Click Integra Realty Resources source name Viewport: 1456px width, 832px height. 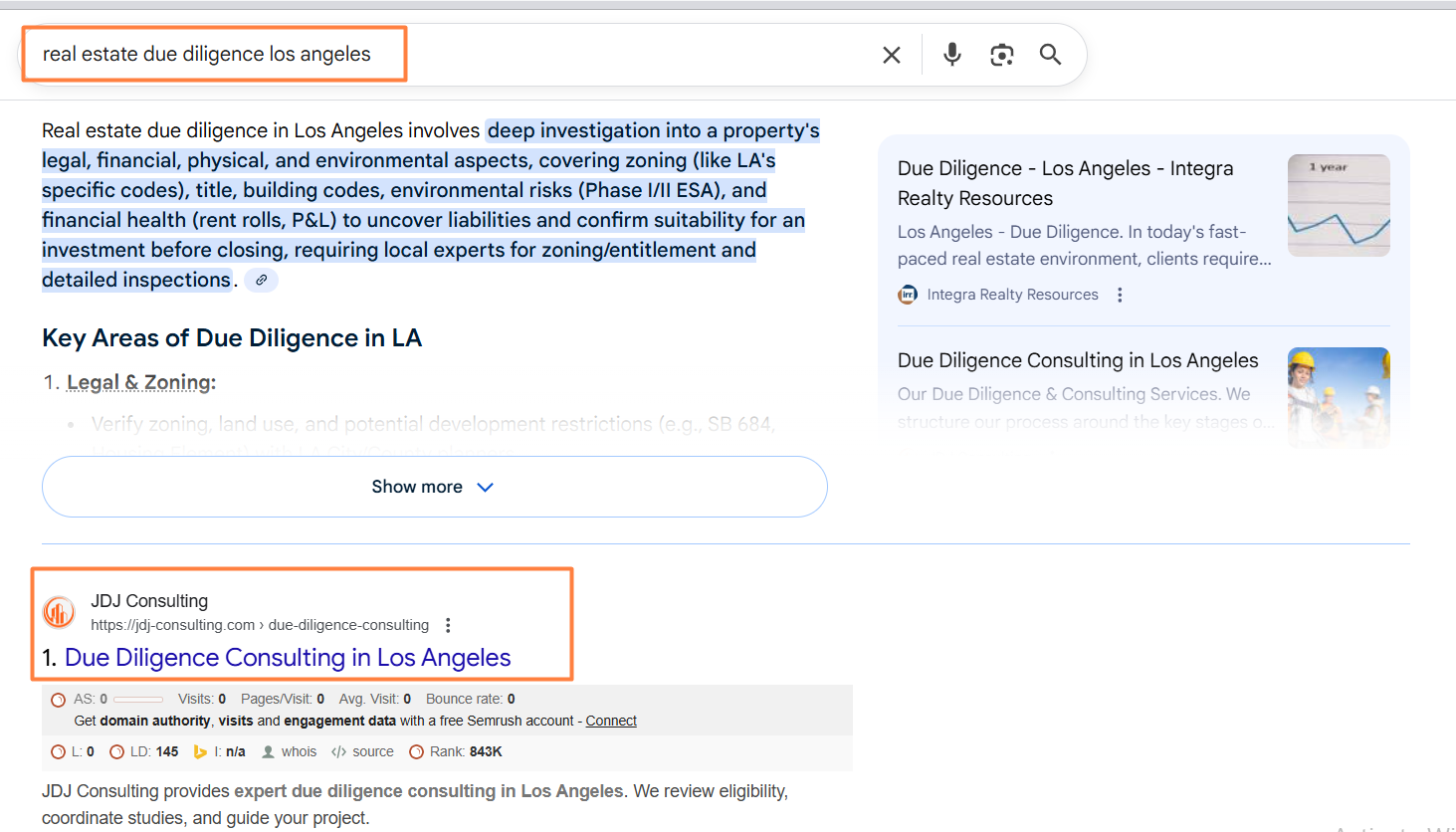click(1013, 295)
